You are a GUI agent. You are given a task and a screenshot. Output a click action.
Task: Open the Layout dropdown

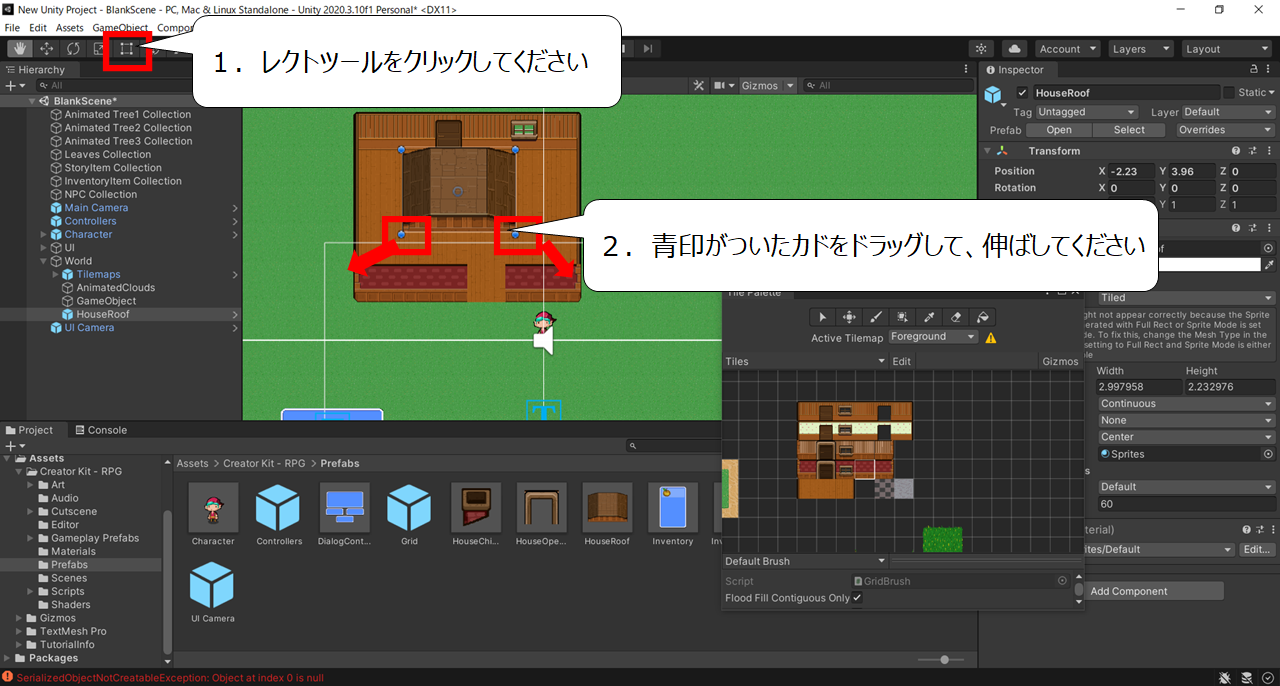coord(1226,49)
